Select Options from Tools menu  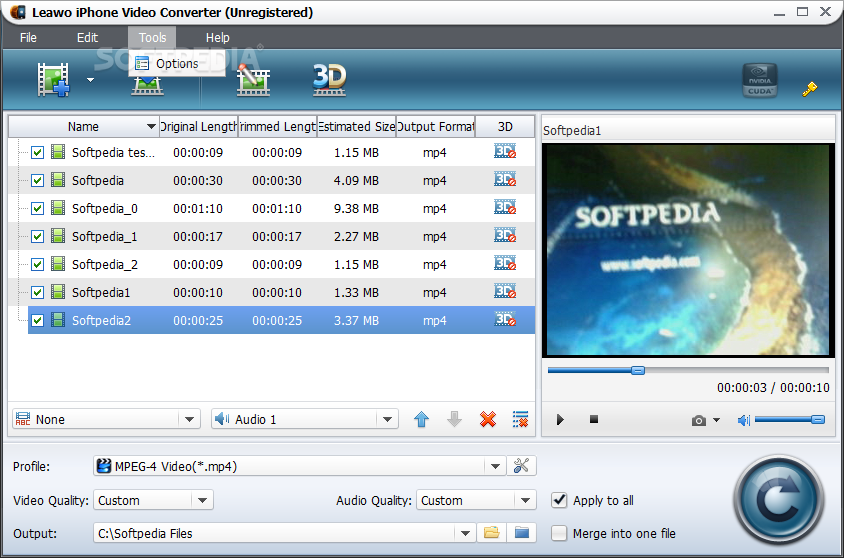[177, 63]
